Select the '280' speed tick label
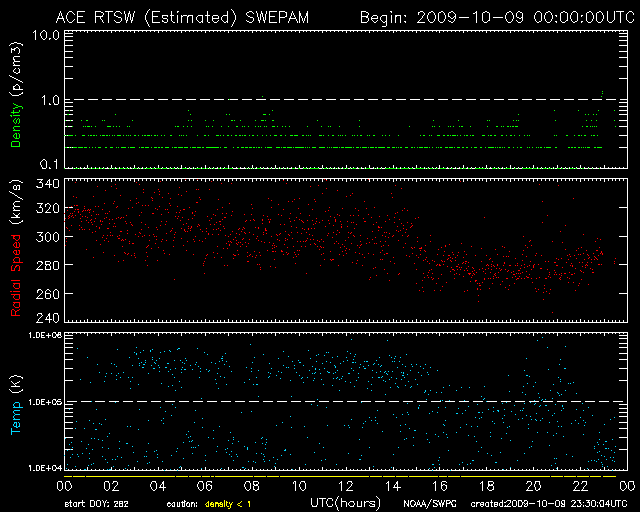Image resolution: width=640 pixels, height=512 pixels. [48, 265]
